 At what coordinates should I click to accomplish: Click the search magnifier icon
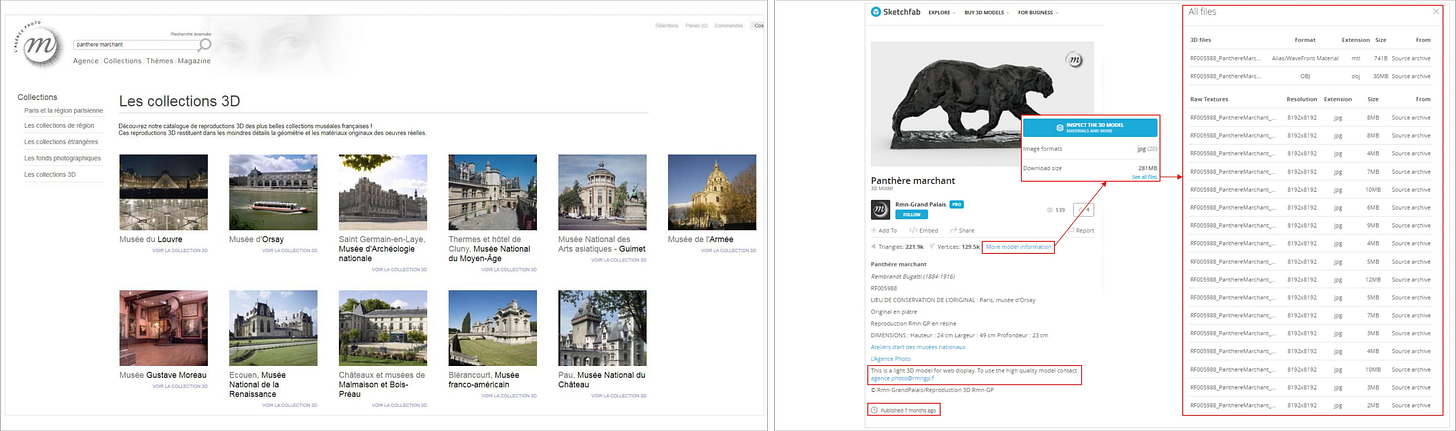pos(204,45)
